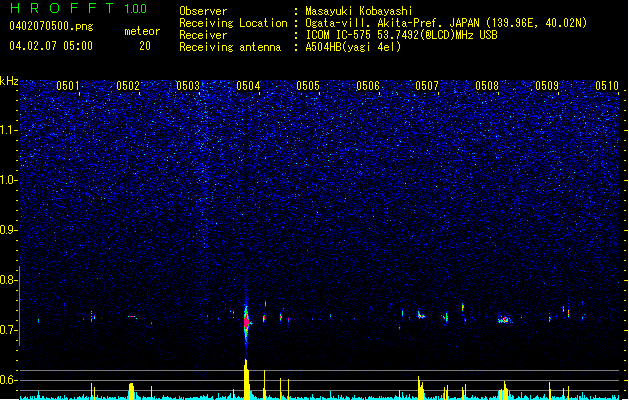The width and height of the screenshot is (629, 400).
Task: Click the "Receiver" field label
Action: [203, 35]
